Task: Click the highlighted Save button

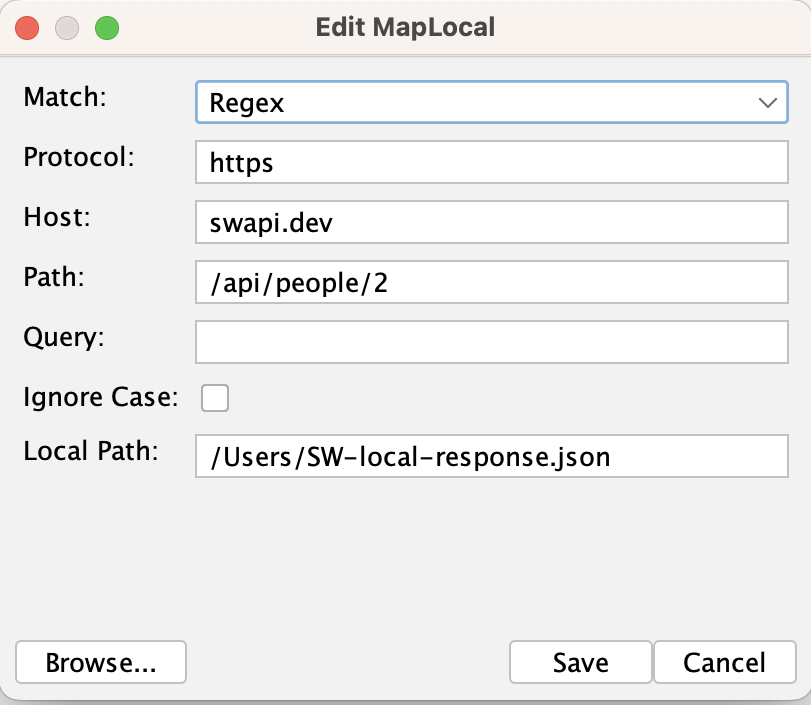Action: point(580,661)
